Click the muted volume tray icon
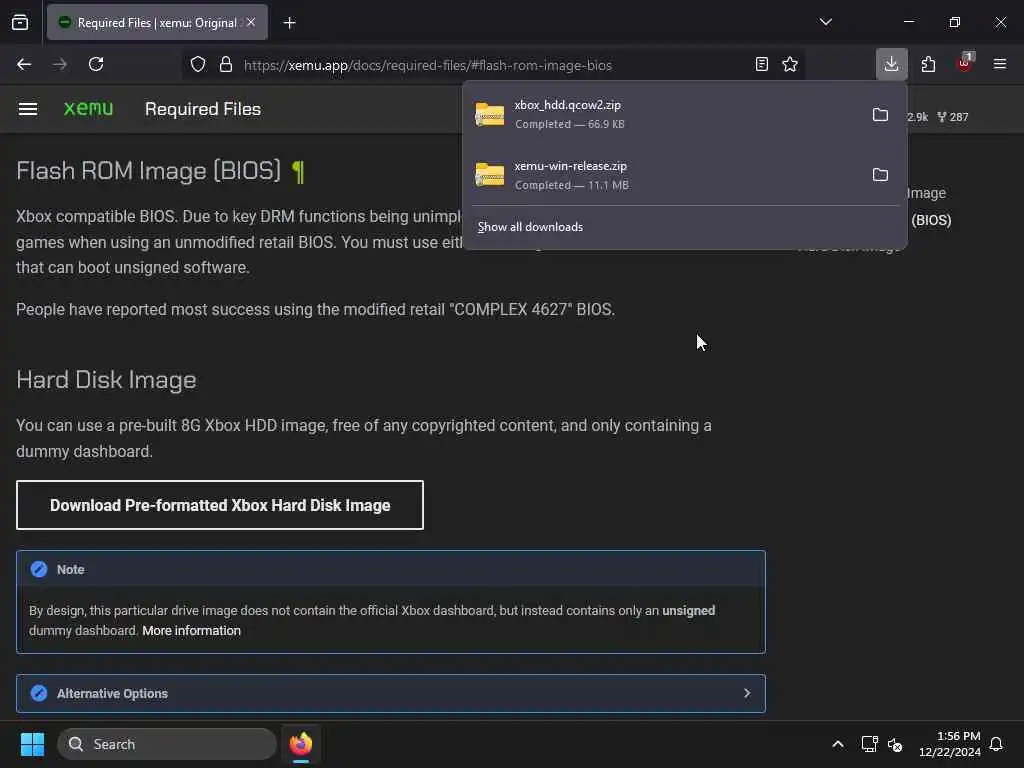This screenshot has height=768, width=1024. [x=895, y=744]
